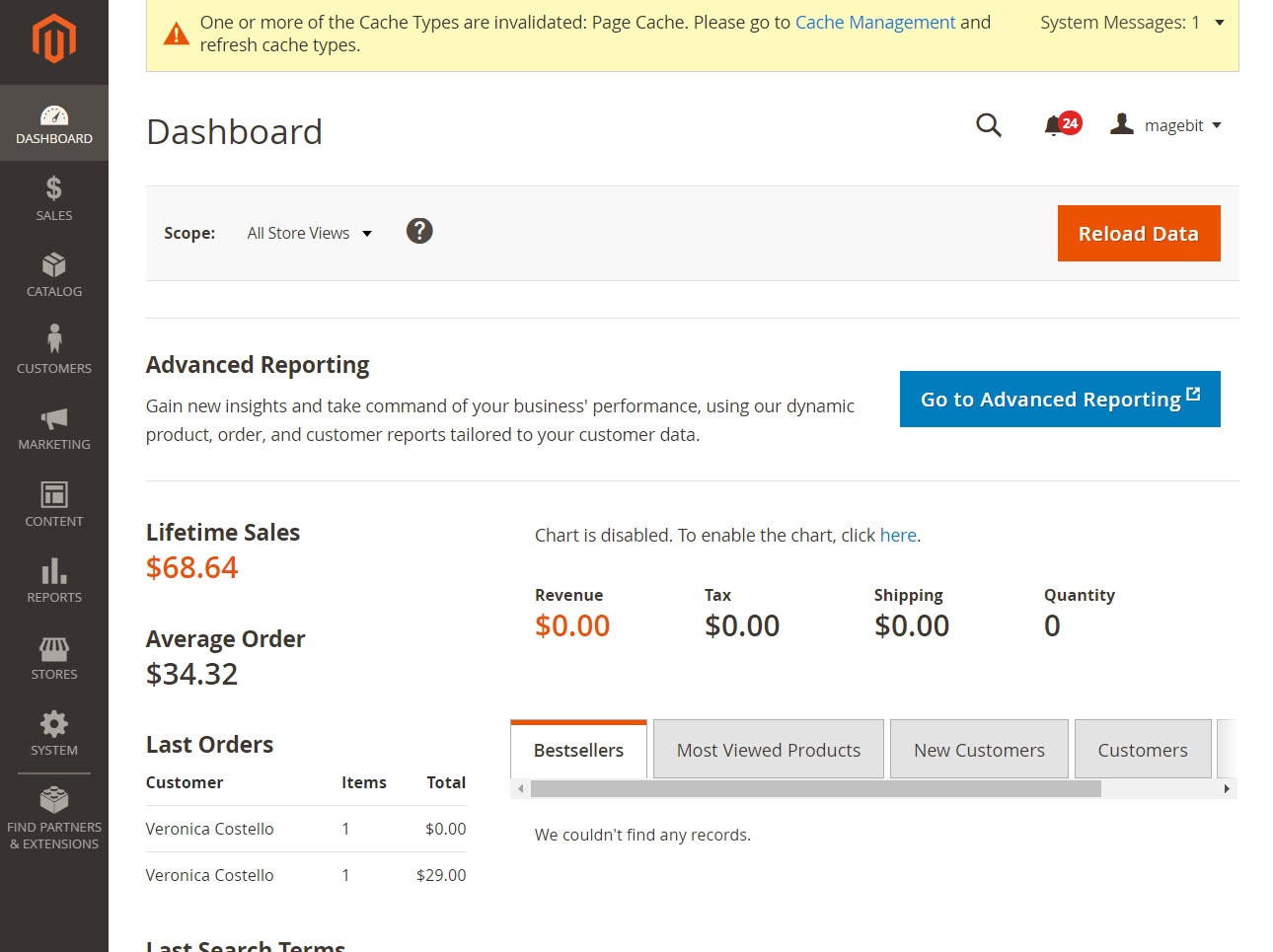Screen dimensions: 1273x952
Task: Open the Marketing megaphone menu
Action: (54, 428)
